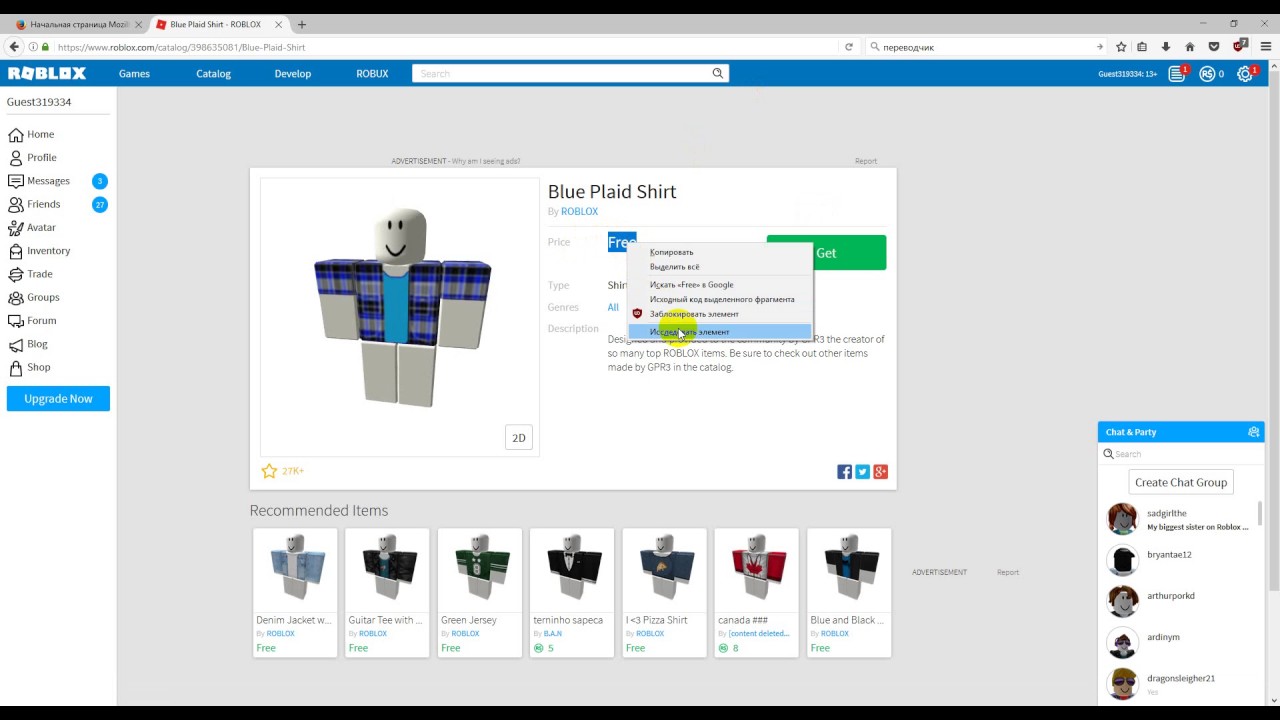Open the Chat & Party settings gear

point(1253,432)
